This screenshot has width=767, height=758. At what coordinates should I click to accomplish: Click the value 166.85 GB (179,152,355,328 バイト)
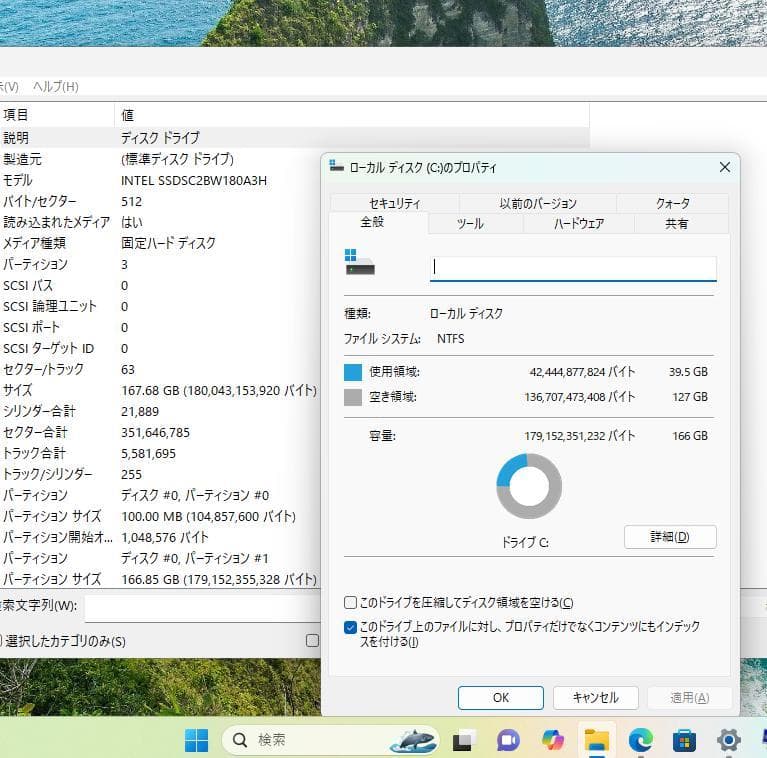pos(219,580)
